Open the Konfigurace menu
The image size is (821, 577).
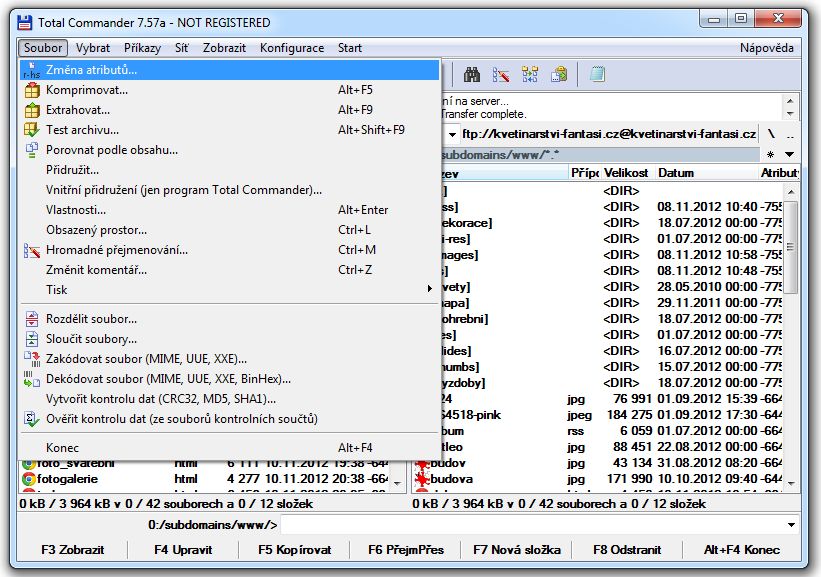pyautogui.click(x=291, y=48)
